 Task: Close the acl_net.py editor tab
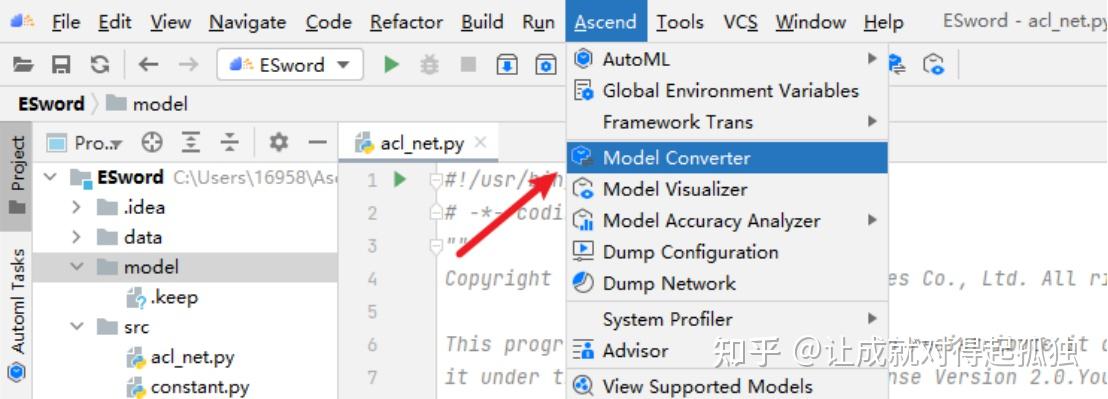point(481,143)
